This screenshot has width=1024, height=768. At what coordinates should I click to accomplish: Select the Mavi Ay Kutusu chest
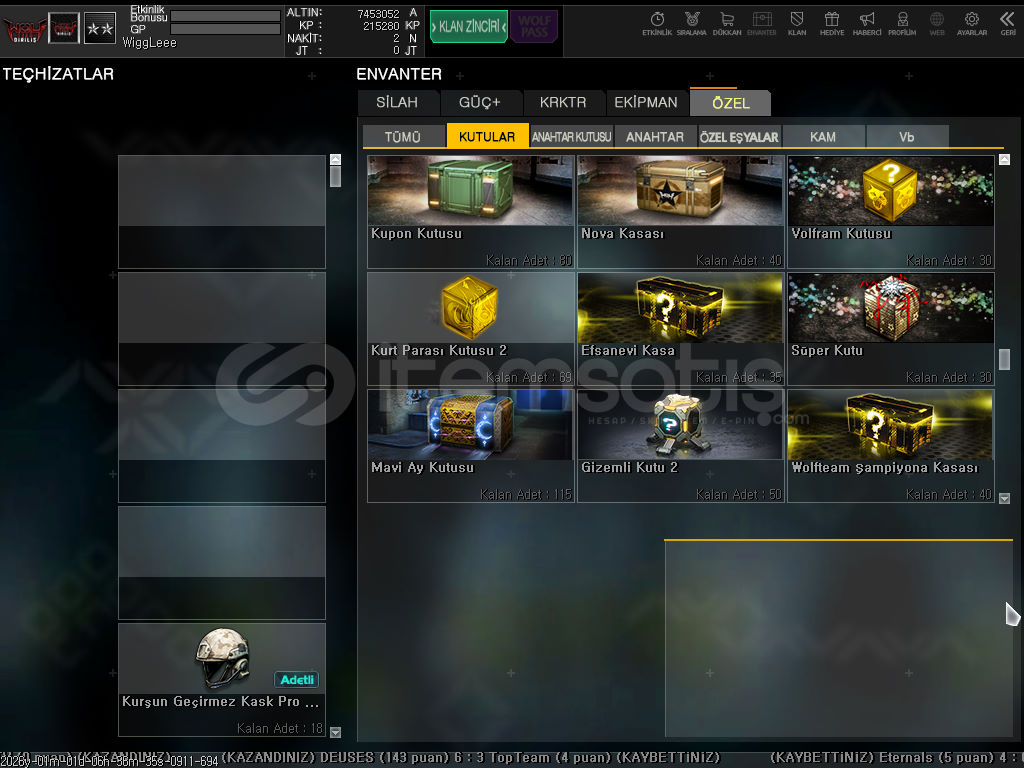point(471,445)
